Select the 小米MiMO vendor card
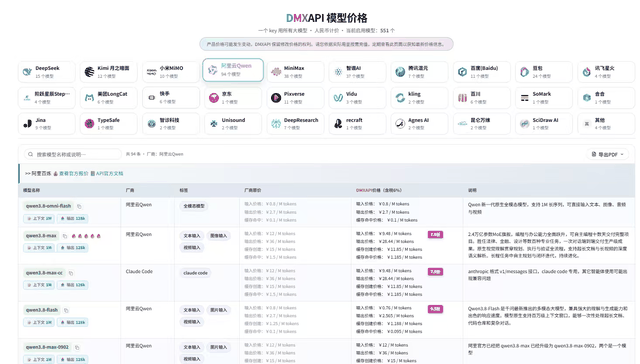640x364 pixels. click(171, 72)
